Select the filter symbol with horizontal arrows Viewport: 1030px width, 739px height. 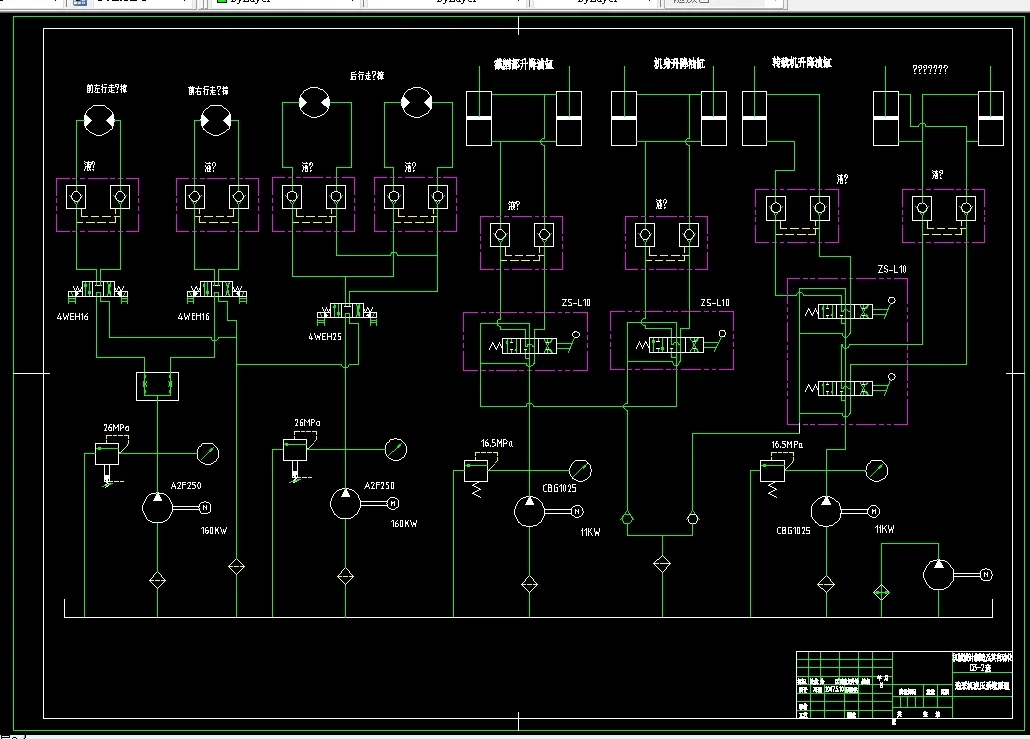pyautogui.click(x=882, y=593)
